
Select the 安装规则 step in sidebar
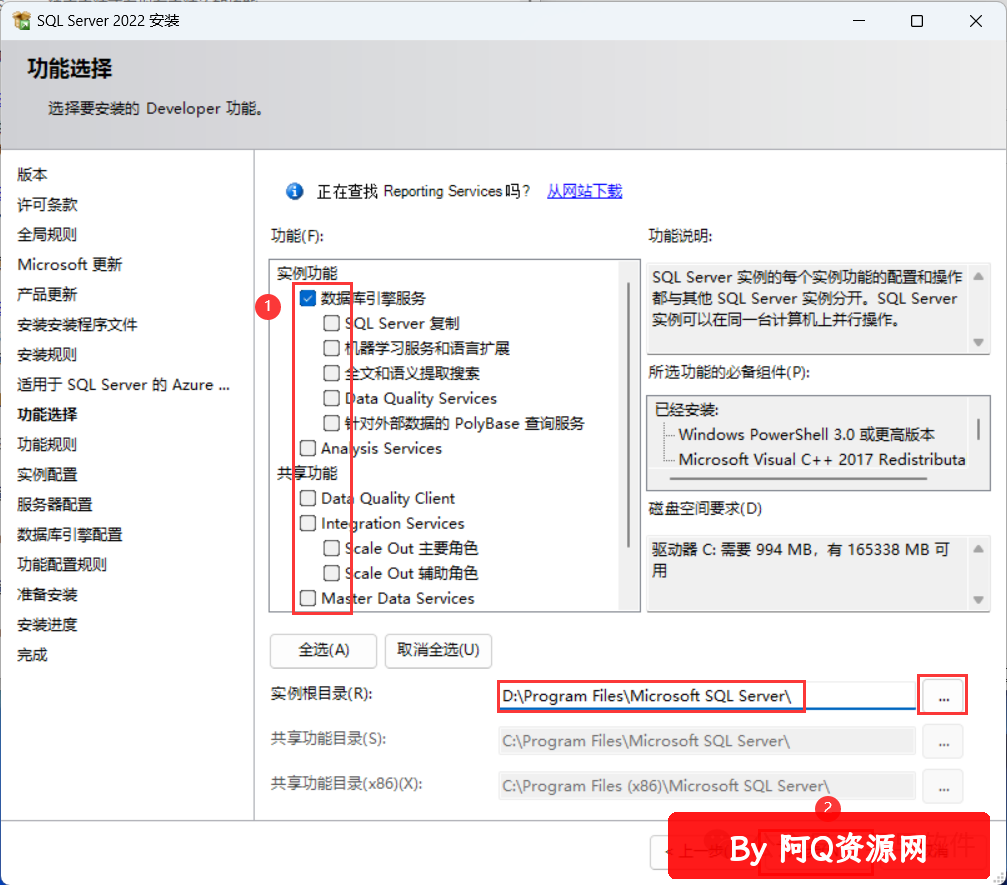pos(48,355)
